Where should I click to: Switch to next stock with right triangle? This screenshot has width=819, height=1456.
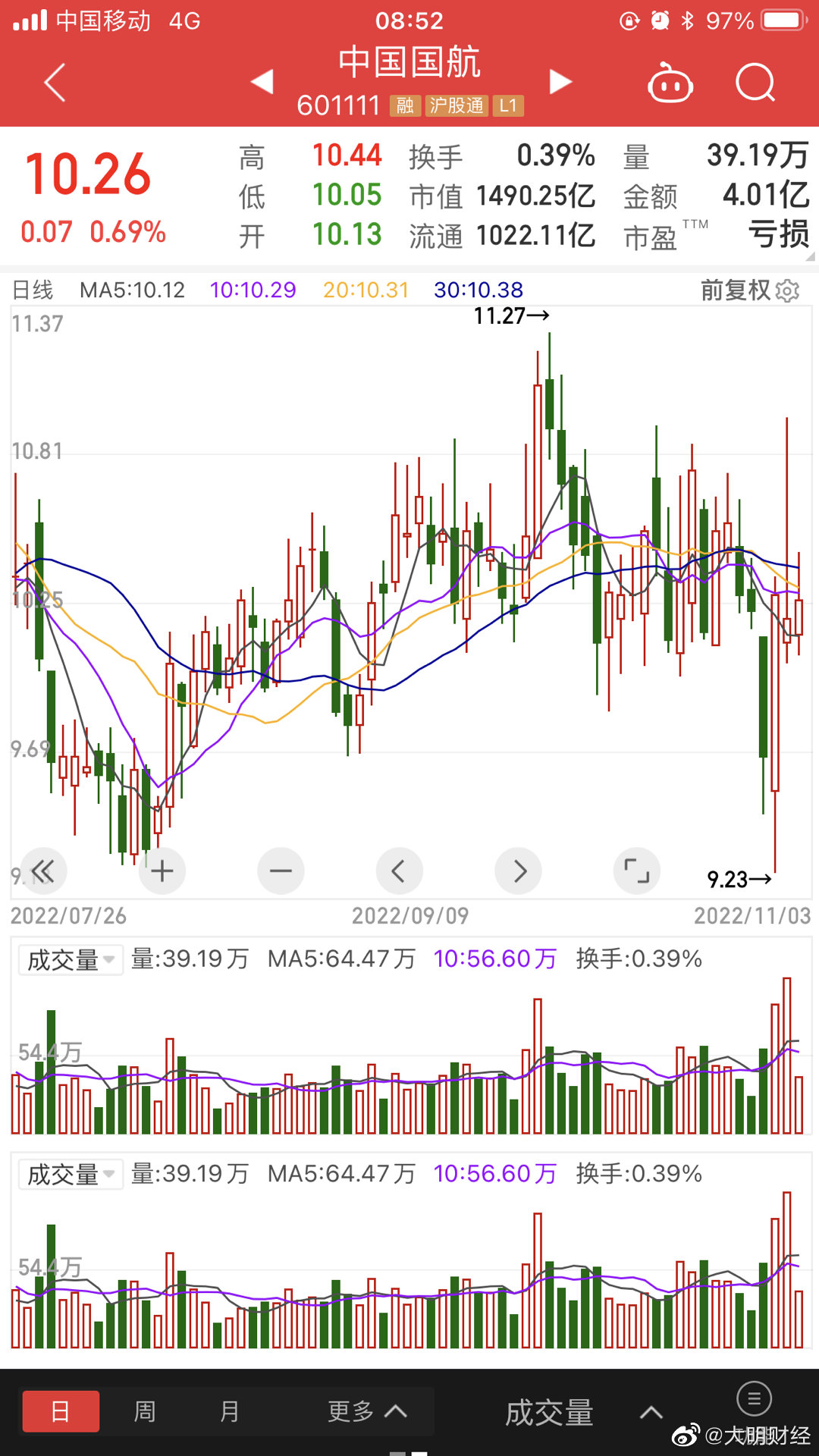tap(560, 81)
